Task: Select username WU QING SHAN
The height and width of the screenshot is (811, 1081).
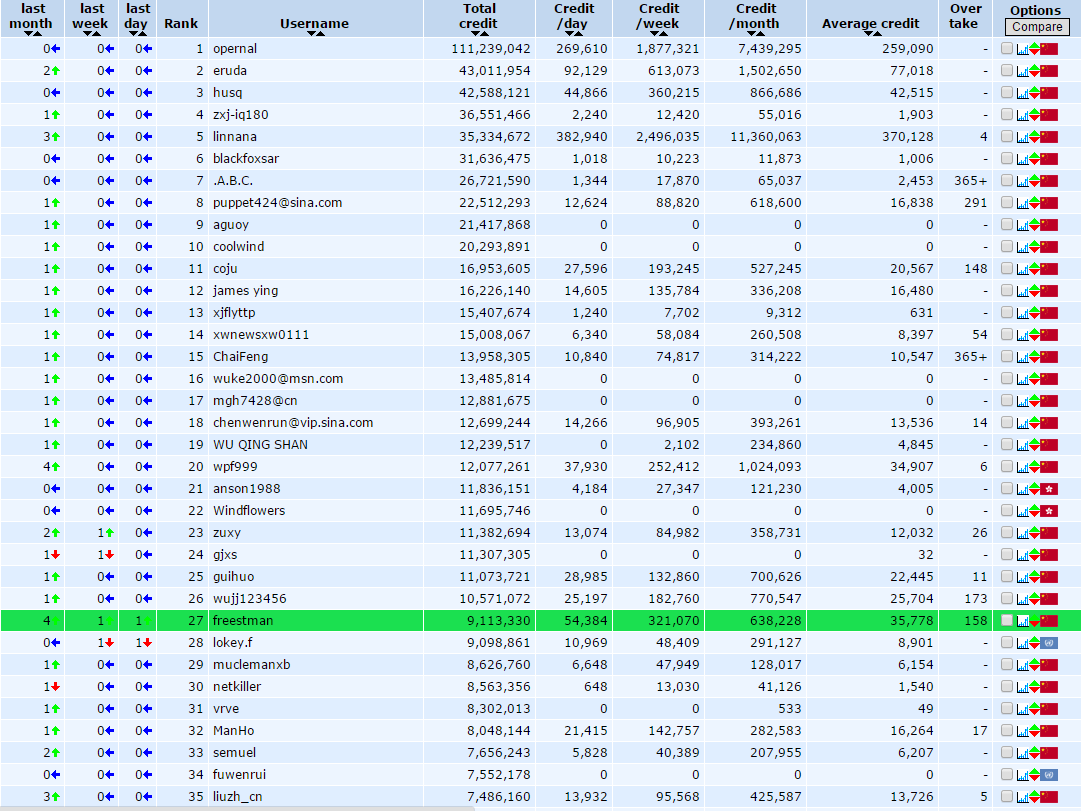Action: [x=260, y=445]
